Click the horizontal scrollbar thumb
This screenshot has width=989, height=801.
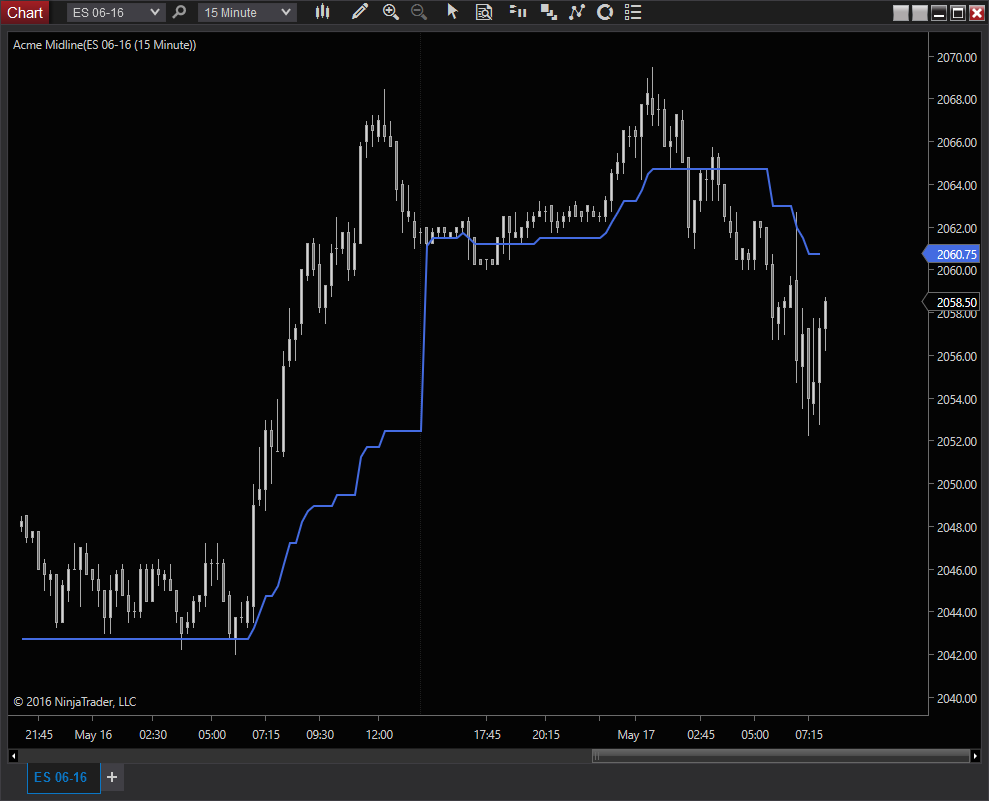tap(781, 756)
